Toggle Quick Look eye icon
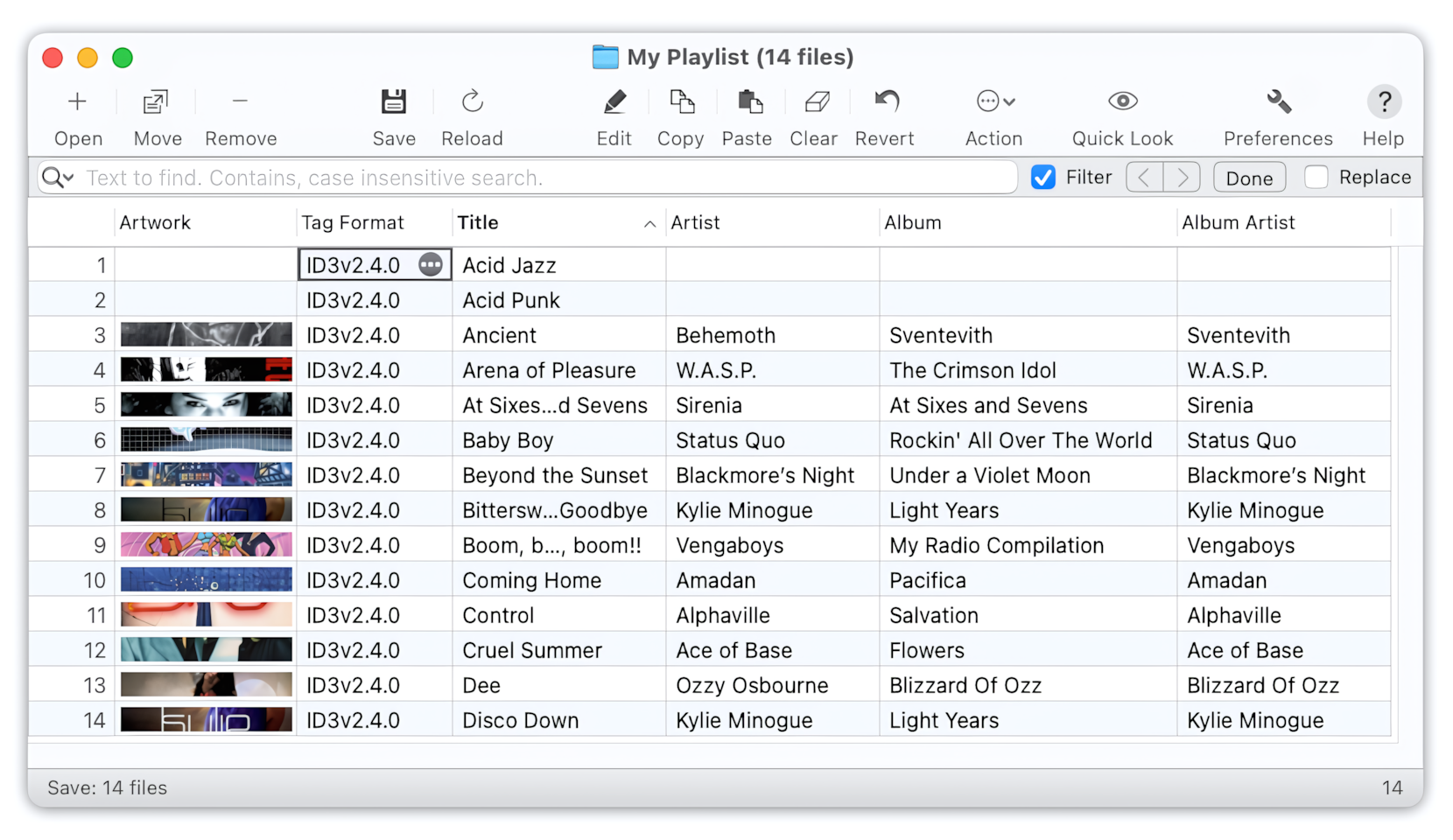 click(1122, 101)
